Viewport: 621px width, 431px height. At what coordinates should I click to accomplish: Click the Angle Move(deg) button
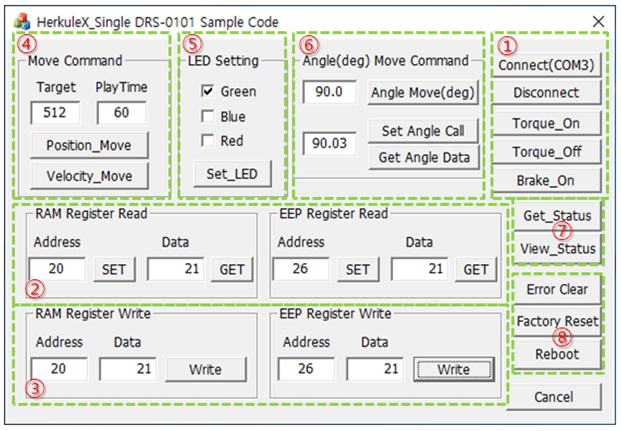click(423, 93)
